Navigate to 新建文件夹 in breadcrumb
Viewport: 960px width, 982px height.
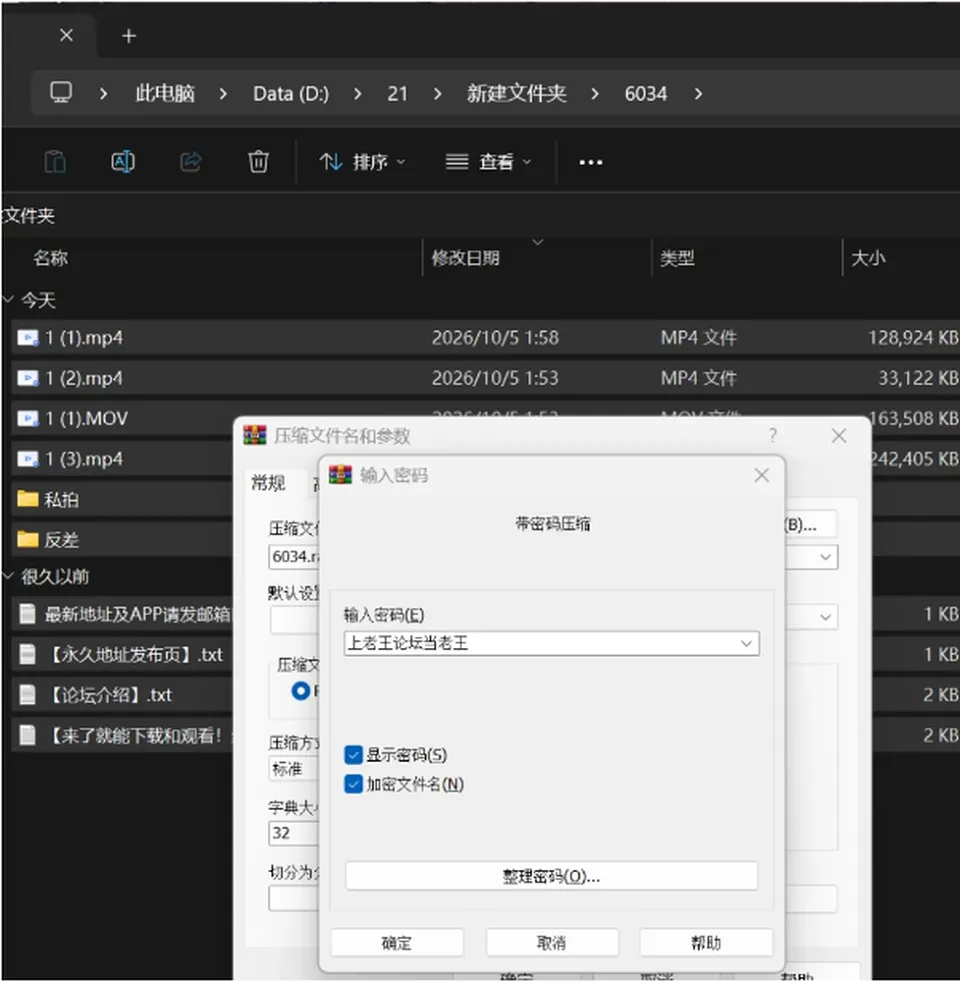(517, 94)
